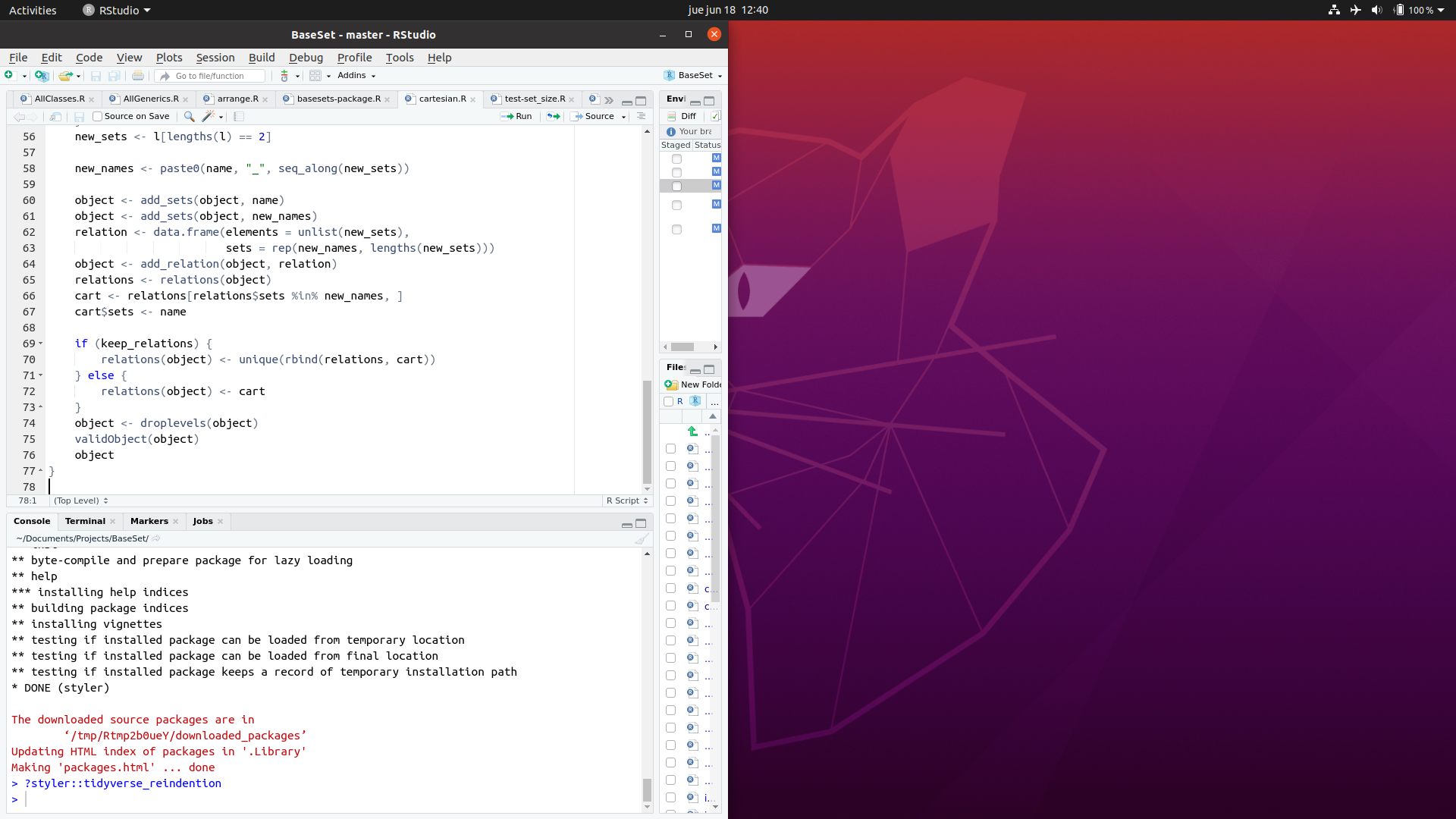Switch to the AllGenerics.R tab
Image resolution: width=1456 pixels, height=819 pixels.
150,99
